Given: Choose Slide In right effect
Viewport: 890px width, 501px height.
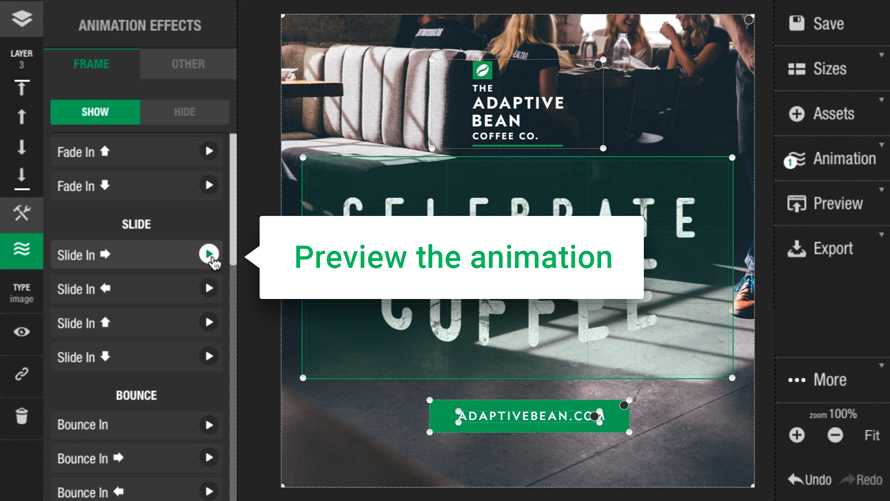Looking at the screenshot, I should [x=136, y=255].
